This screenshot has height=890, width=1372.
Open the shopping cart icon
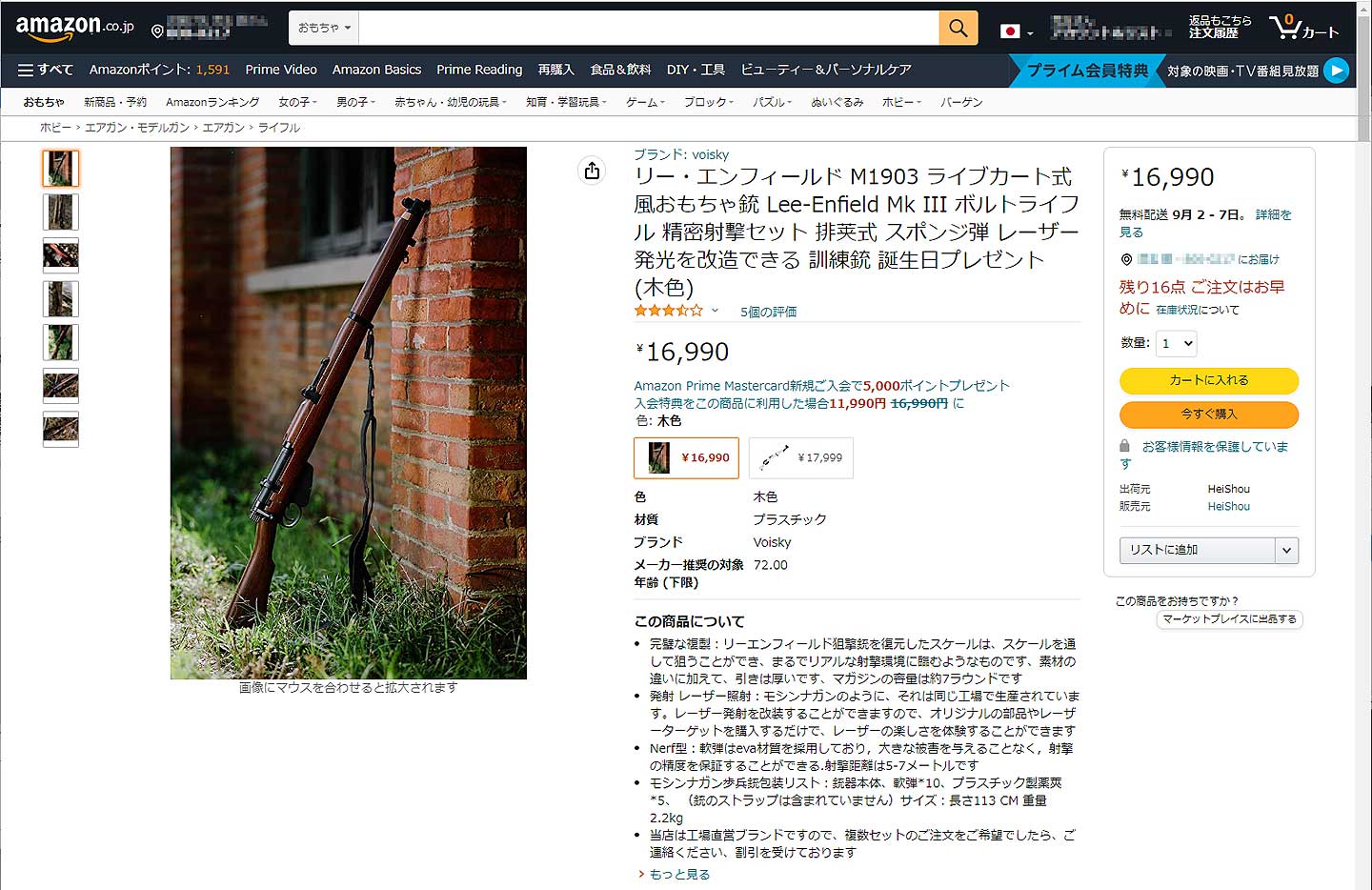click(x=1302, y=28)
